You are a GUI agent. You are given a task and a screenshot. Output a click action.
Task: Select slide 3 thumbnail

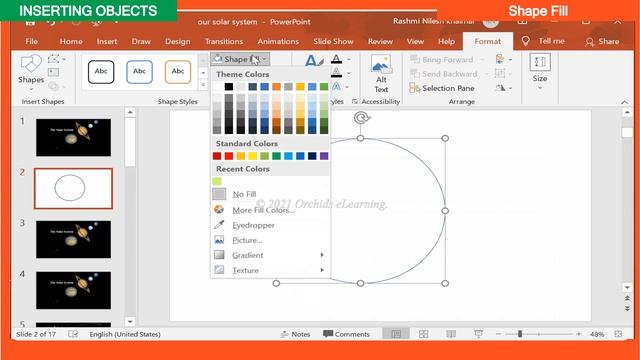point(73,239)
